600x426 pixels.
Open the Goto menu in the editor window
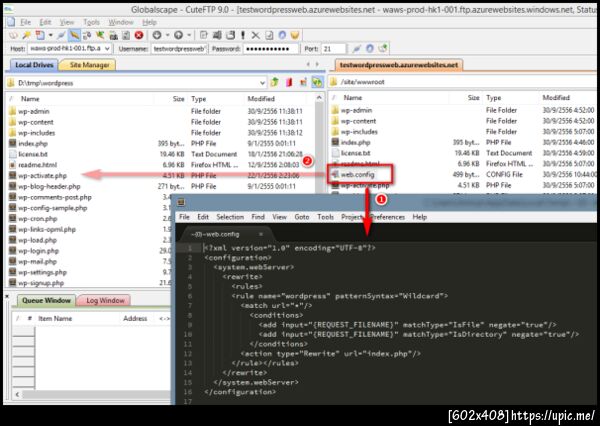(302, 217)
